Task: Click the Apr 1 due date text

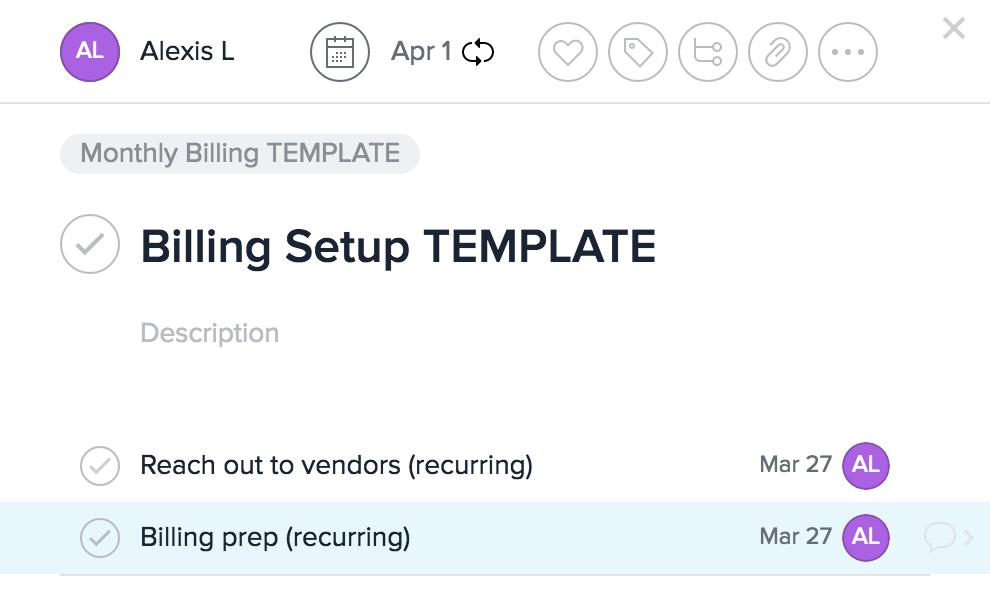Action: (421, 52)
